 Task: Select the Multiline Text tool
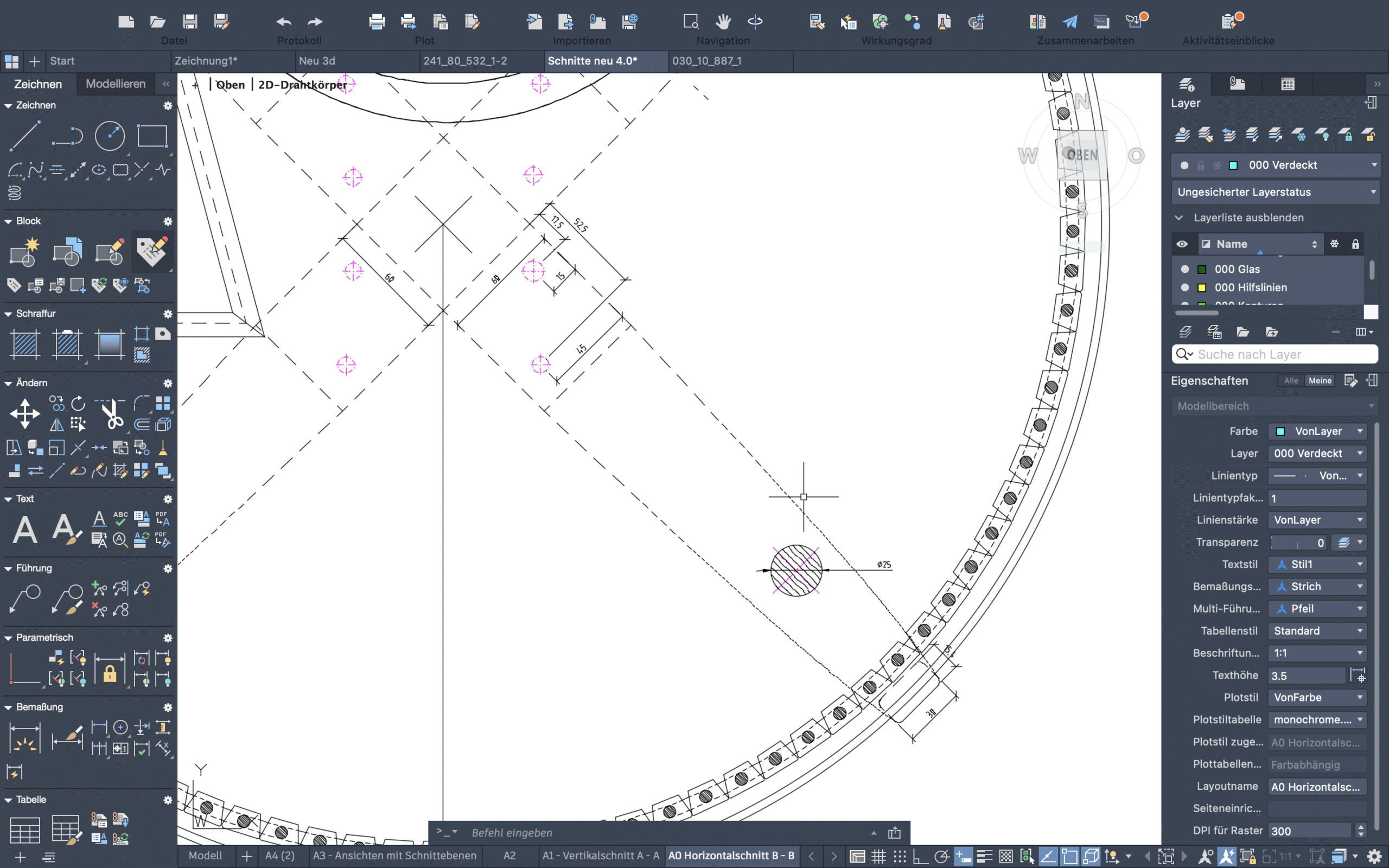(24, 529)
